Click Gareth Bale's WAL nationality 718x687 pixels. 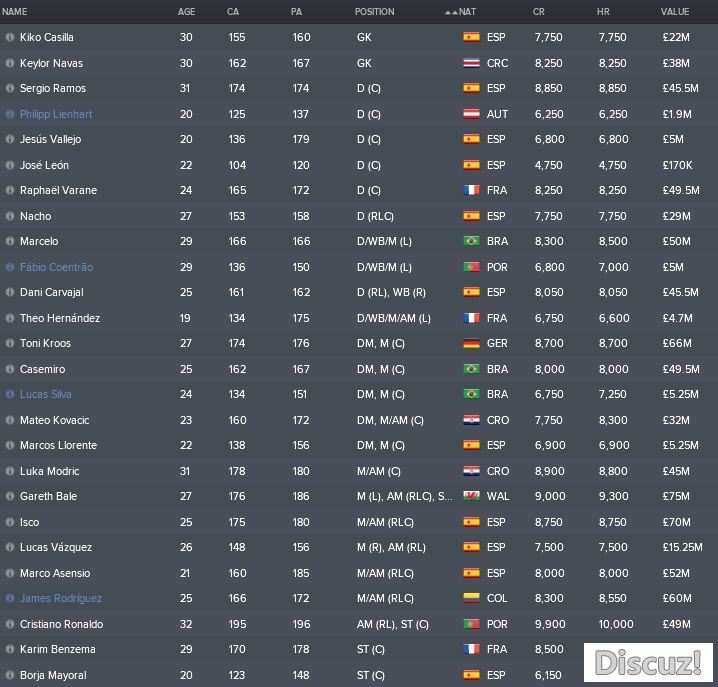tap(498, 496)
